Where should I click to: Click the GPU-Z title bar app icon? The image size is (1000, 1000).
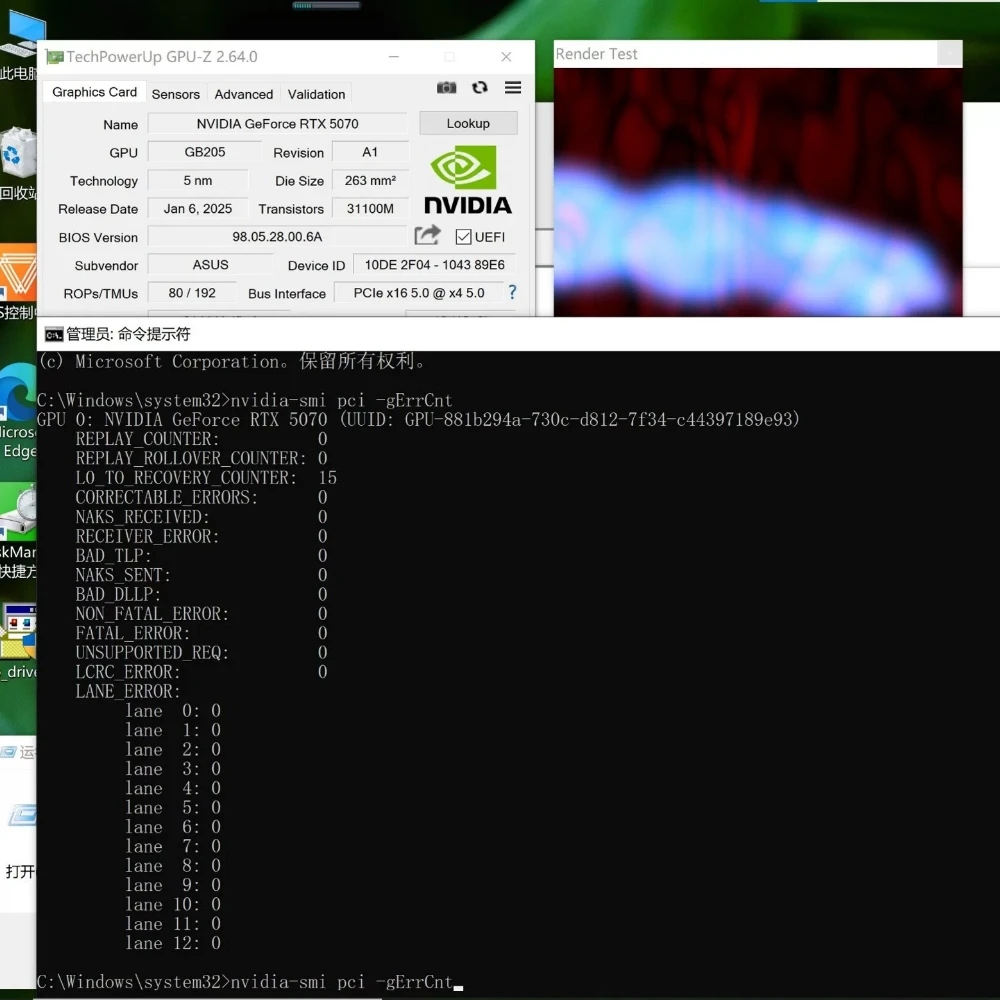pyautogui.click(x=54, y=57)
